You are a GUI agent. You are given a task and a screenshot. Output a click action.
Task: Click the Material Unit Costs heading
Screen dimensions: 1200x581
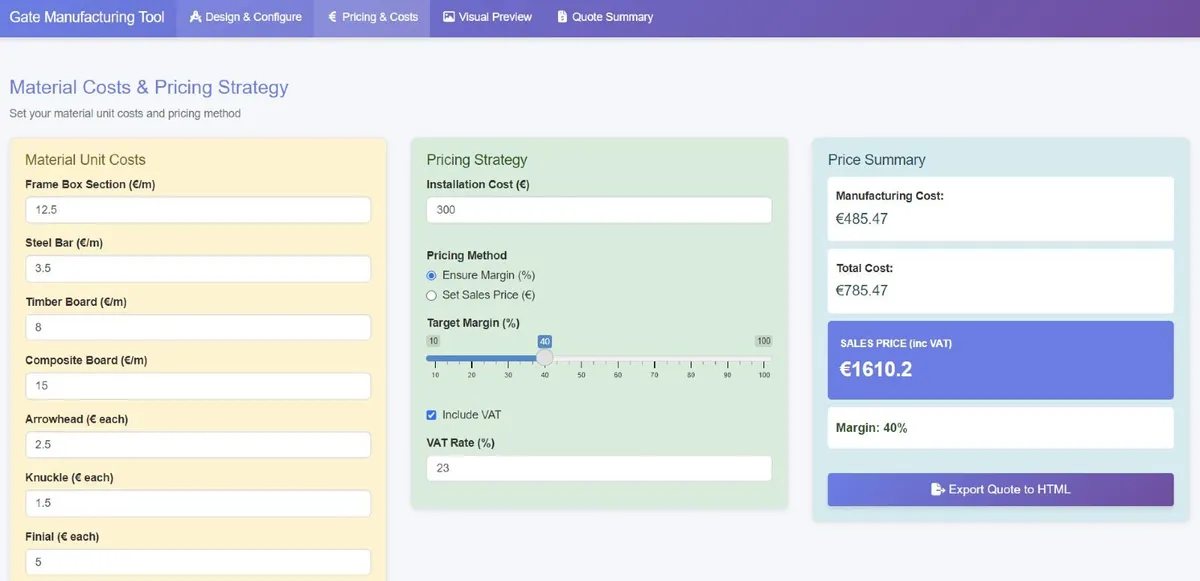(85, 160)
